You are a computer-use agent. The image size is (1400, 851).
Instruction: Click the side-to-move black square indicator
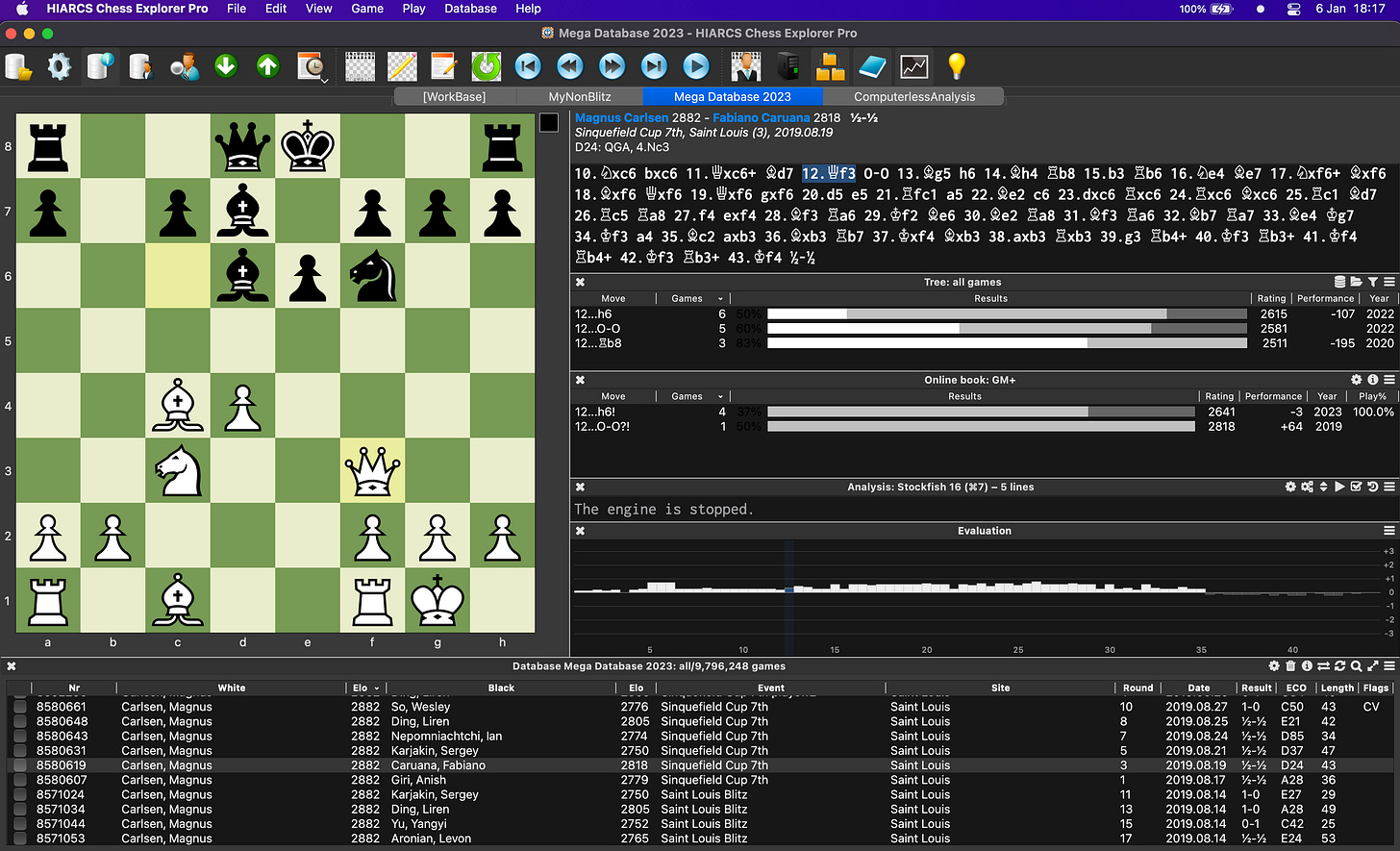click(549, 122)
